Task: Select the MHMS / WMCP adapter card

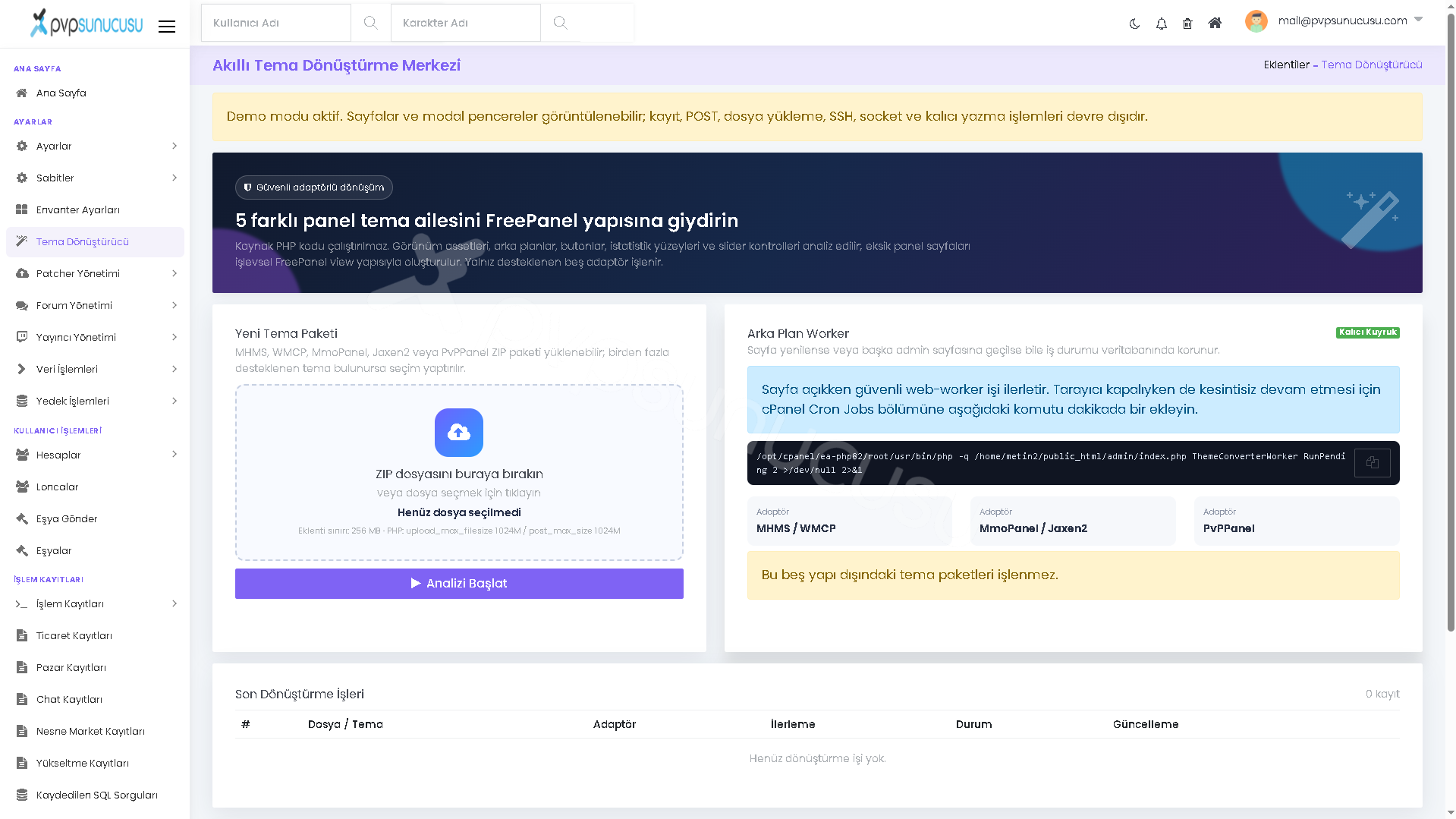Action: (850, 521)
